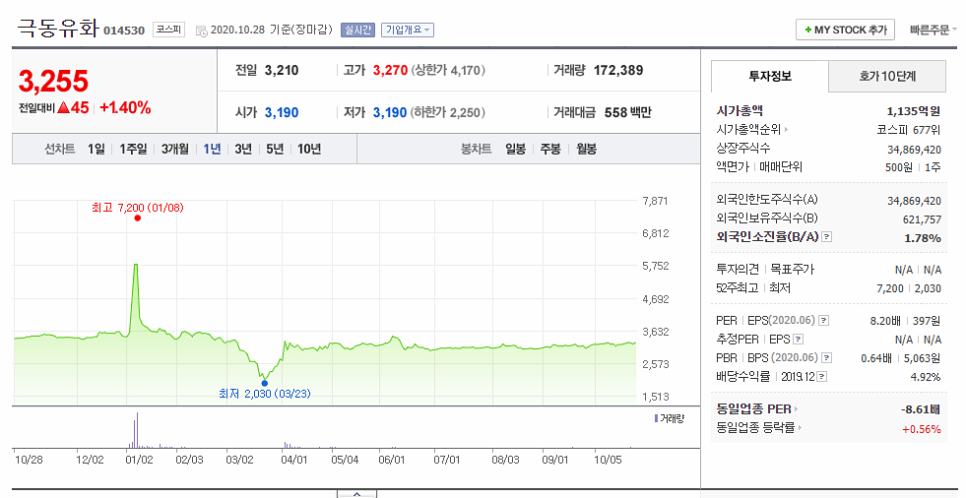Open 동일업종 등락률 details

[x=759, y=428]
